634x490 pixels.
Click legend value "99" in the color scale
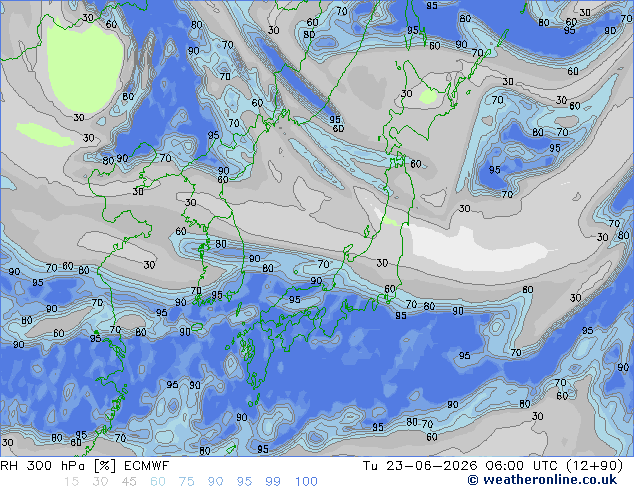coord(273,482)
